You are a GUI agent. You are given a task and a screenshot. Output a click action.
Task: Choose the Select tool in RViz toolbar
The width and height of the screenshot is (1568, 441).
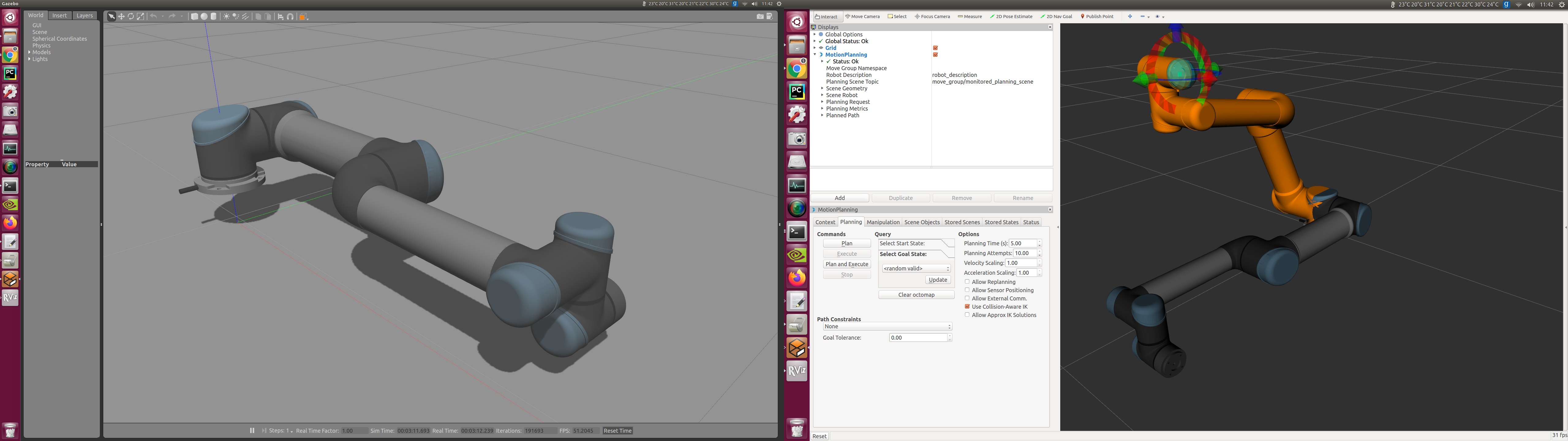pos(897,17)
